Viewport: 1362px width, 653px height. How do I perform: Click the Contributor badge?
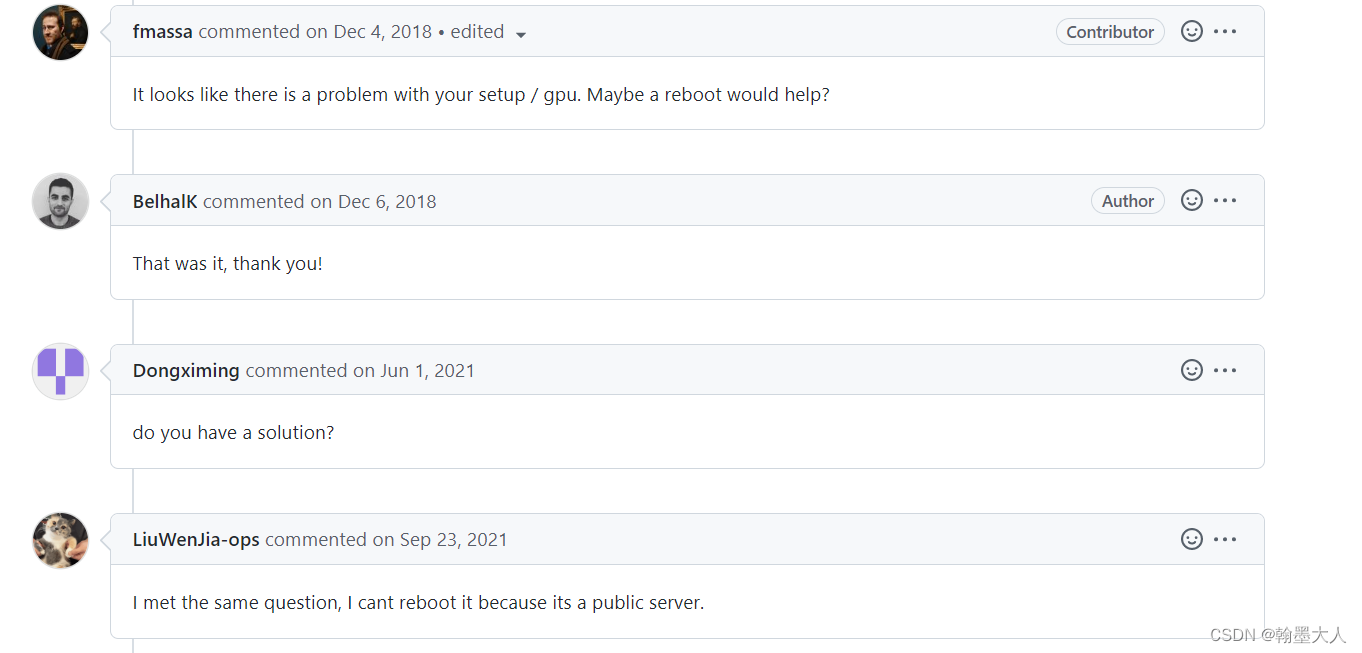point(1110,31)
